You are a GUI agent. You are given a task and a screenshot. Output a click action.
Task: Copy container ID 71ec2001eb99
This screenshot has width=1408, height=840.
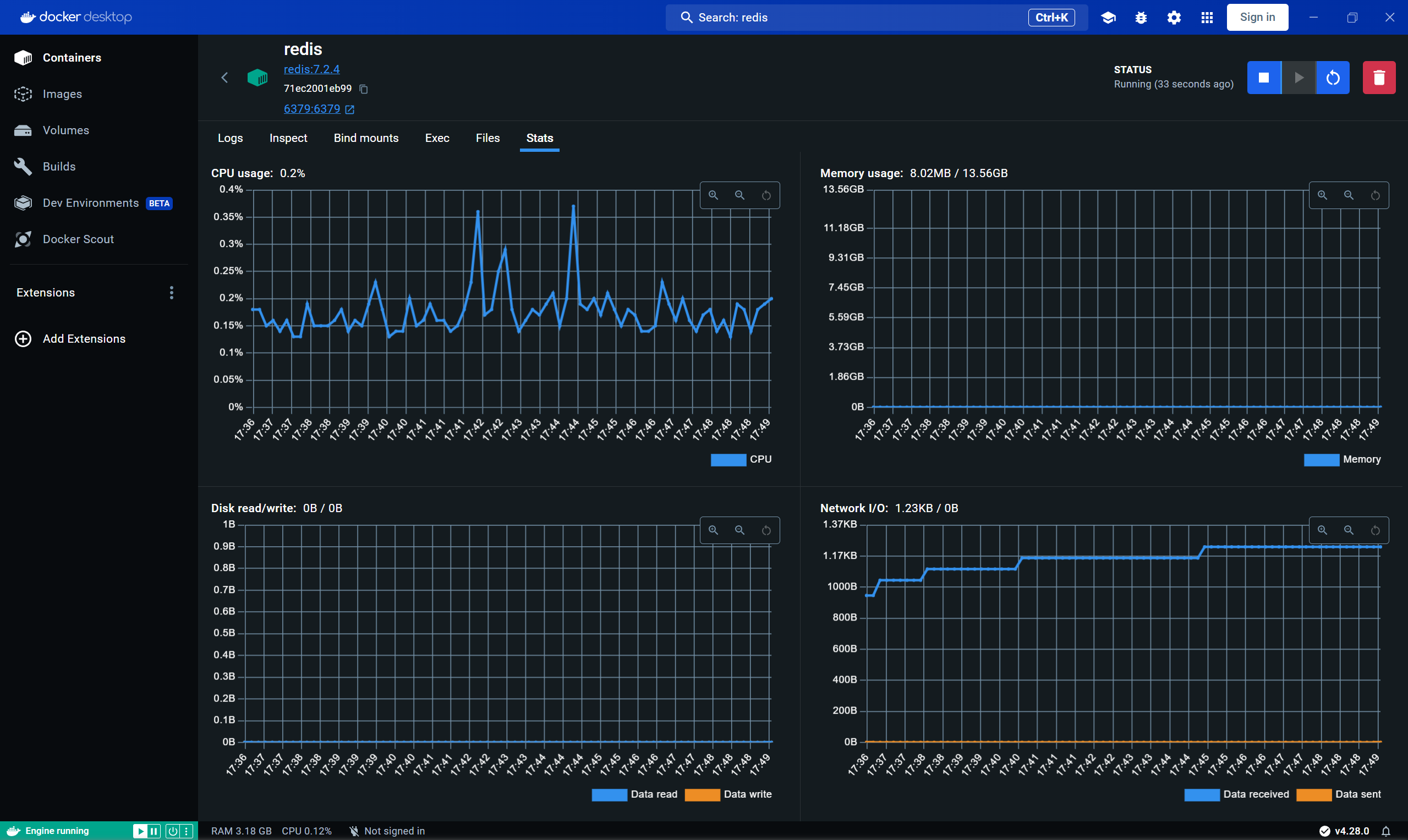364,89
